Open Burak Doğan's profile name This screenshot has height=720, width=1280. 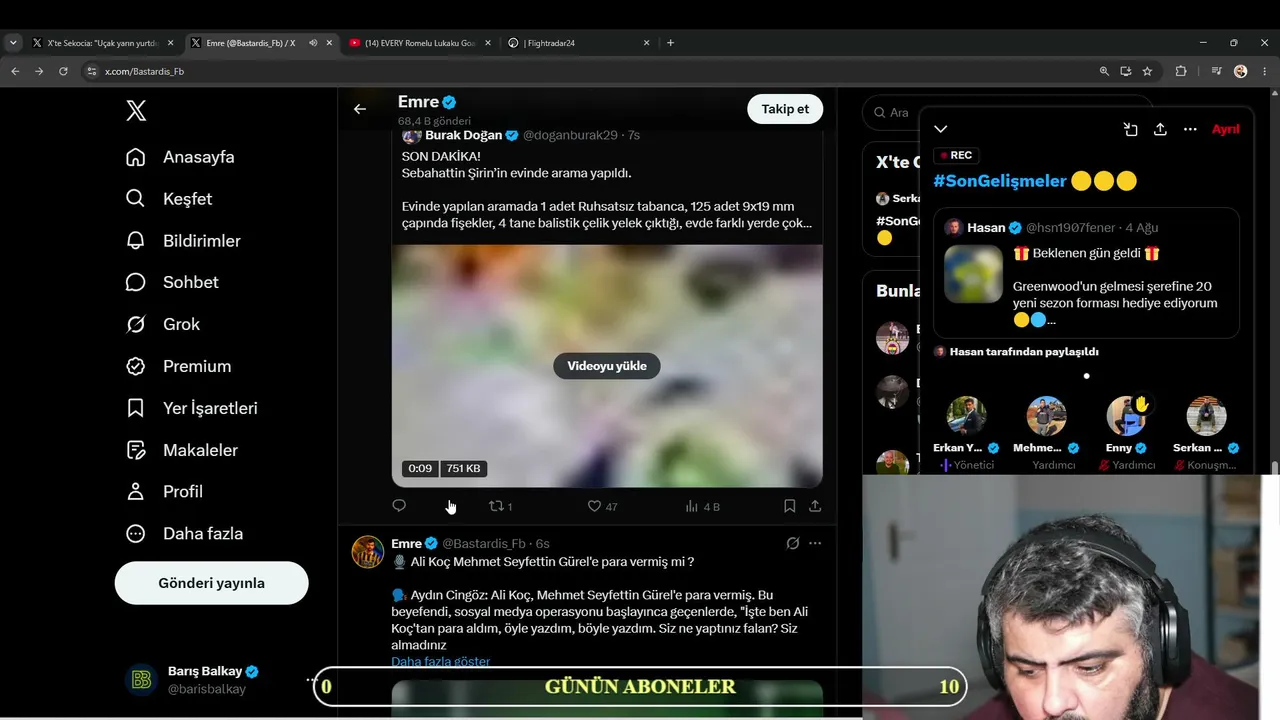(464, 135)
